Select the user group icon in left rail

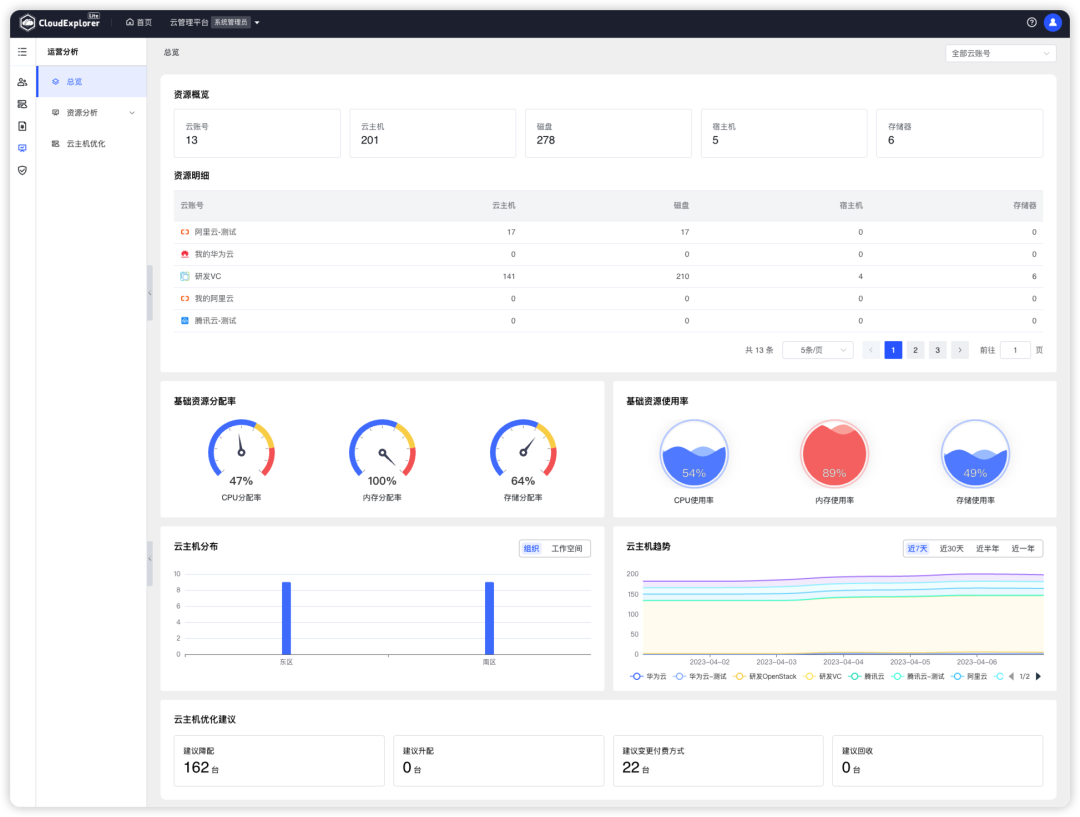click(x=20, y=80)
